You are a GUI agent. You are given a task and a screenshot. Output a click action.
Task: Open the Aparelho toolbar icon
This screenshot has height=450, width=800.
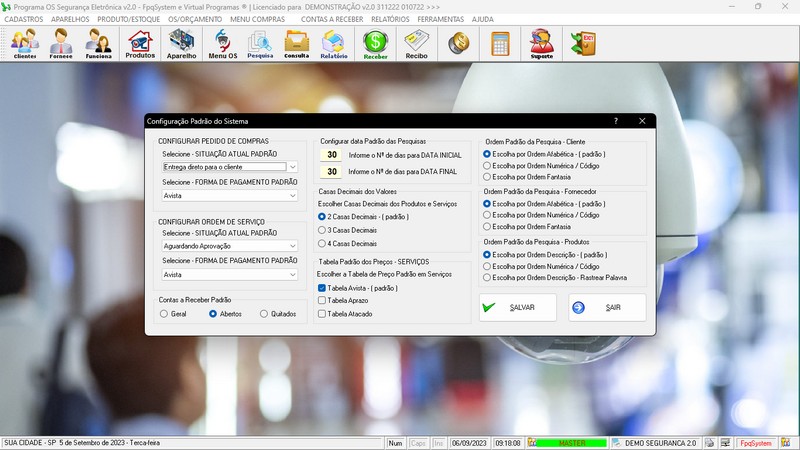tap(182, 44)
